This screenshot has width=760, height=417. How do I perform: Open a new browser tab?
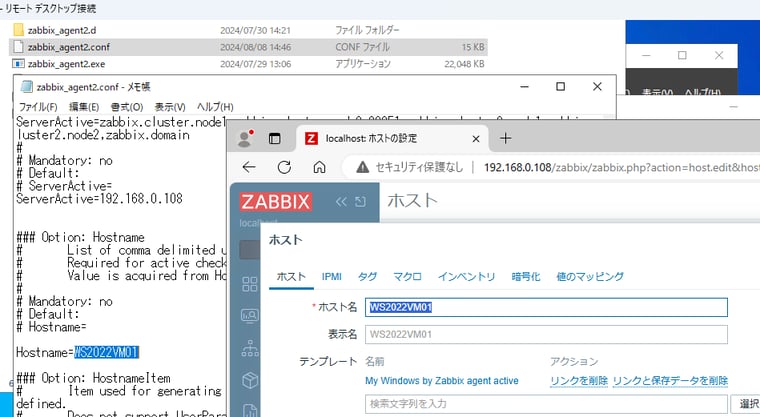(x=506, y=139)
